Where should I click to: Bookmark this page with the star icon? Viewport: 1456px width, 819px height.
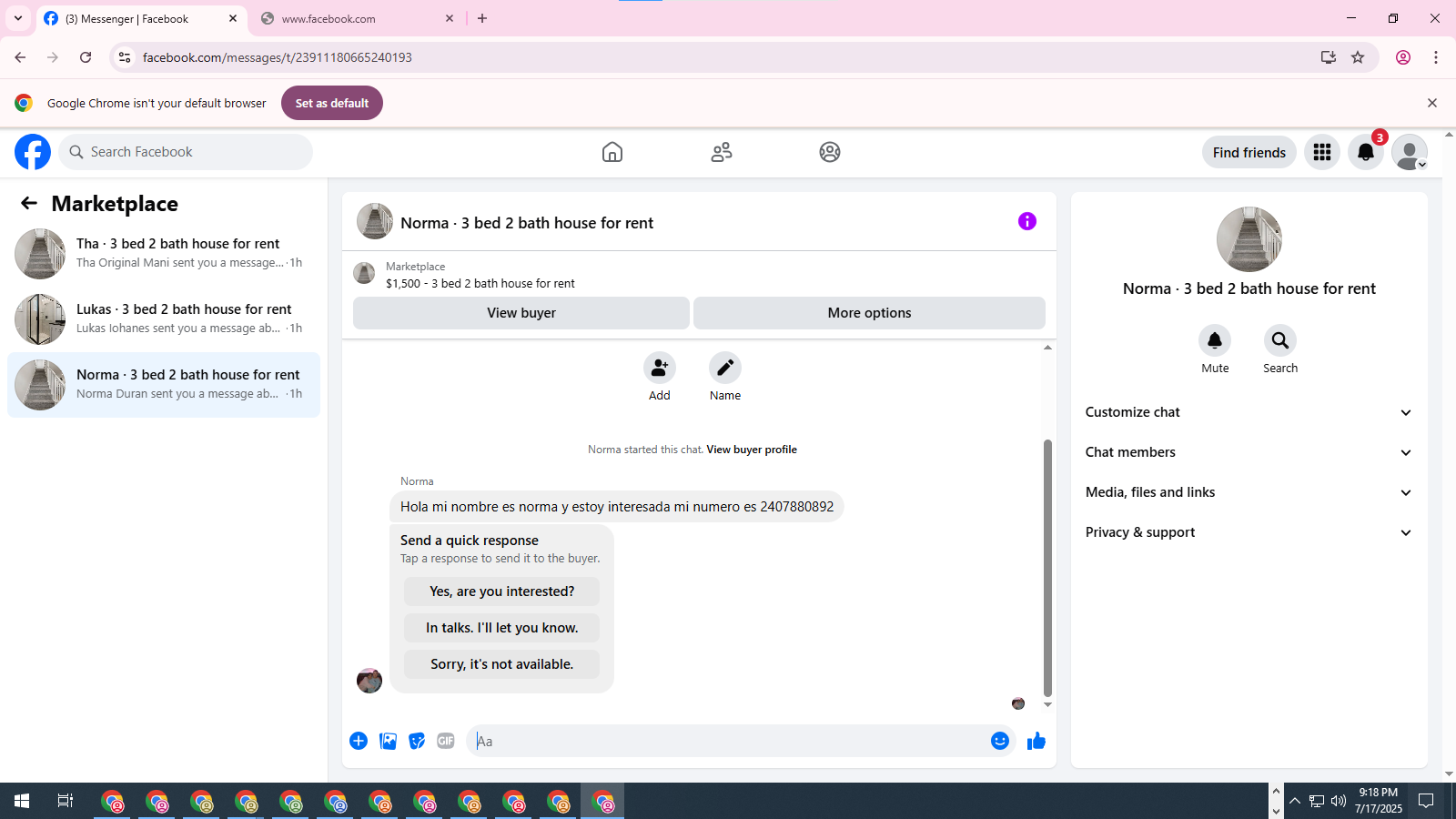[x=1358, y=57]
